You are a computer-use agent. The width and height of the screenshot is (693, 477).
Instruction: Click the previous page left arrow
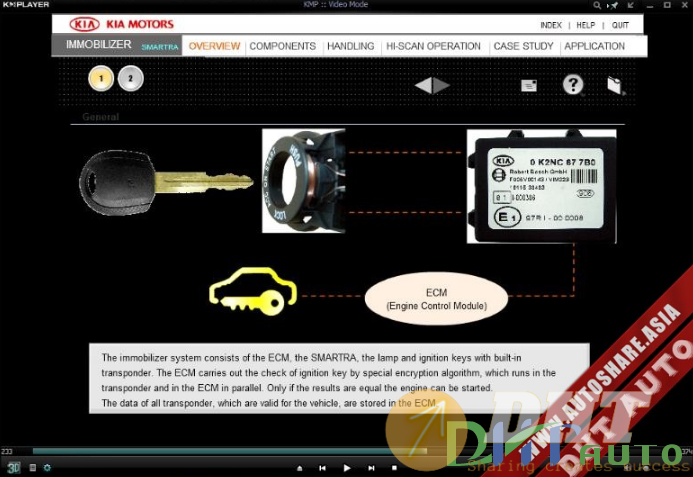click(423, 85)
